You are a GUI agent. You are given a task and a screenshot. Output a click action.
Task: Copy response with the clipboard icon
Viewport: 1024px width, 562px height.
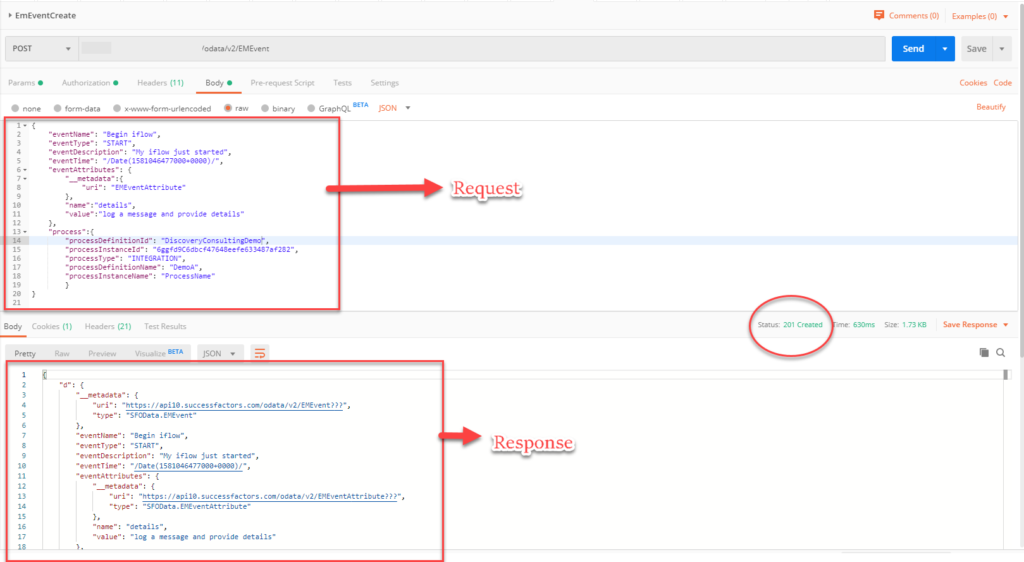click(984, 352)
